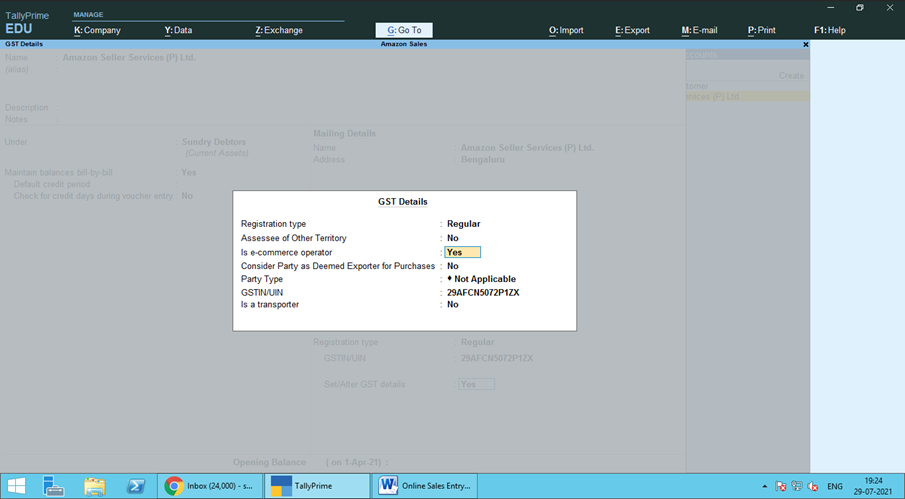Open the O: Import menu
Viewport: 905px width, 499px height.
click(566, 30)
